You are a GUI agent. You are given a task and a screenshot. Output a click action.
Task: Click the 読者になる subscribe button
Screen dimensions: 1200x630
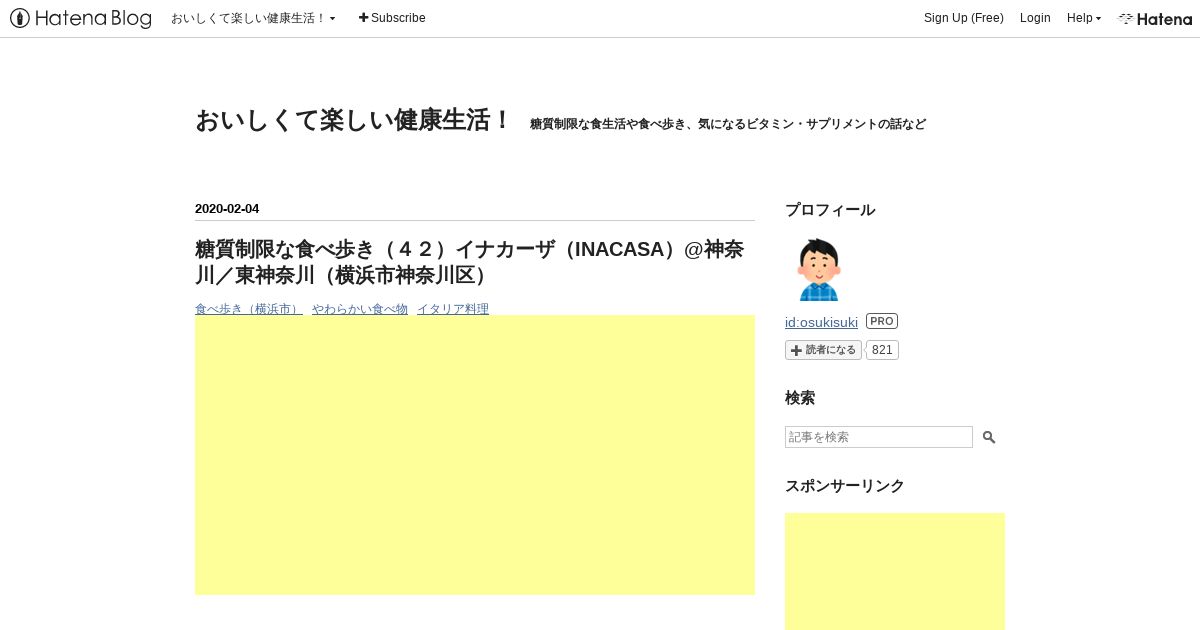pos(823,350)
